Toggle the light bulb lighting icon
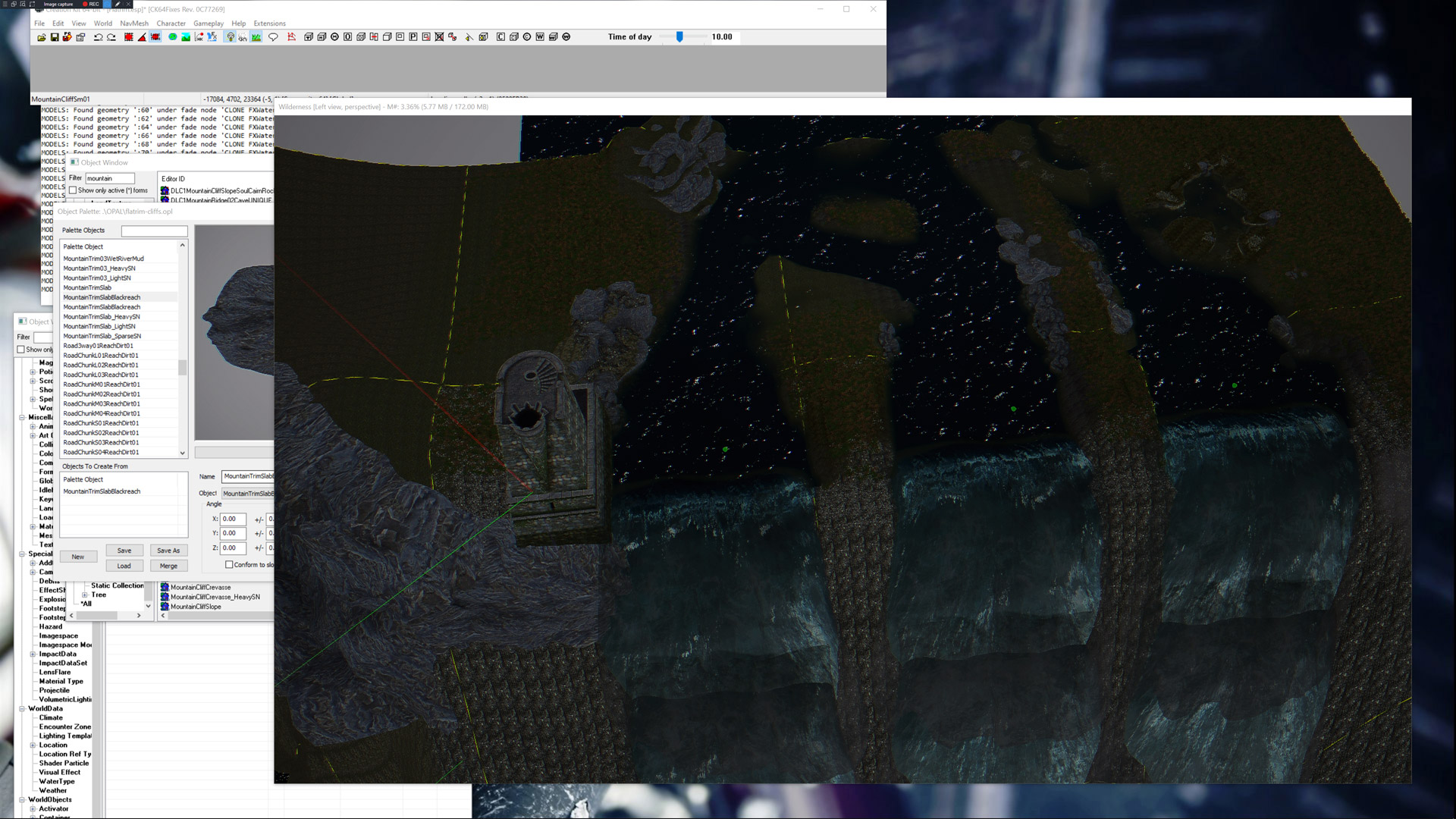This screenshot has width=1456, height=819. [231, 37]
